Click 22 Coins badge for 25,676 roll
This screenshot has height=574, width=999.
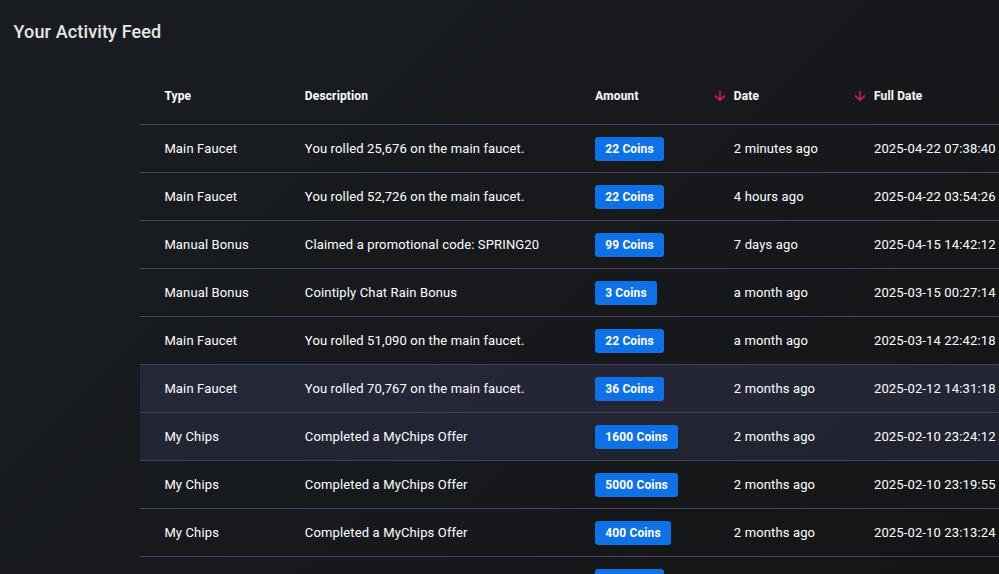pos(629,149)
